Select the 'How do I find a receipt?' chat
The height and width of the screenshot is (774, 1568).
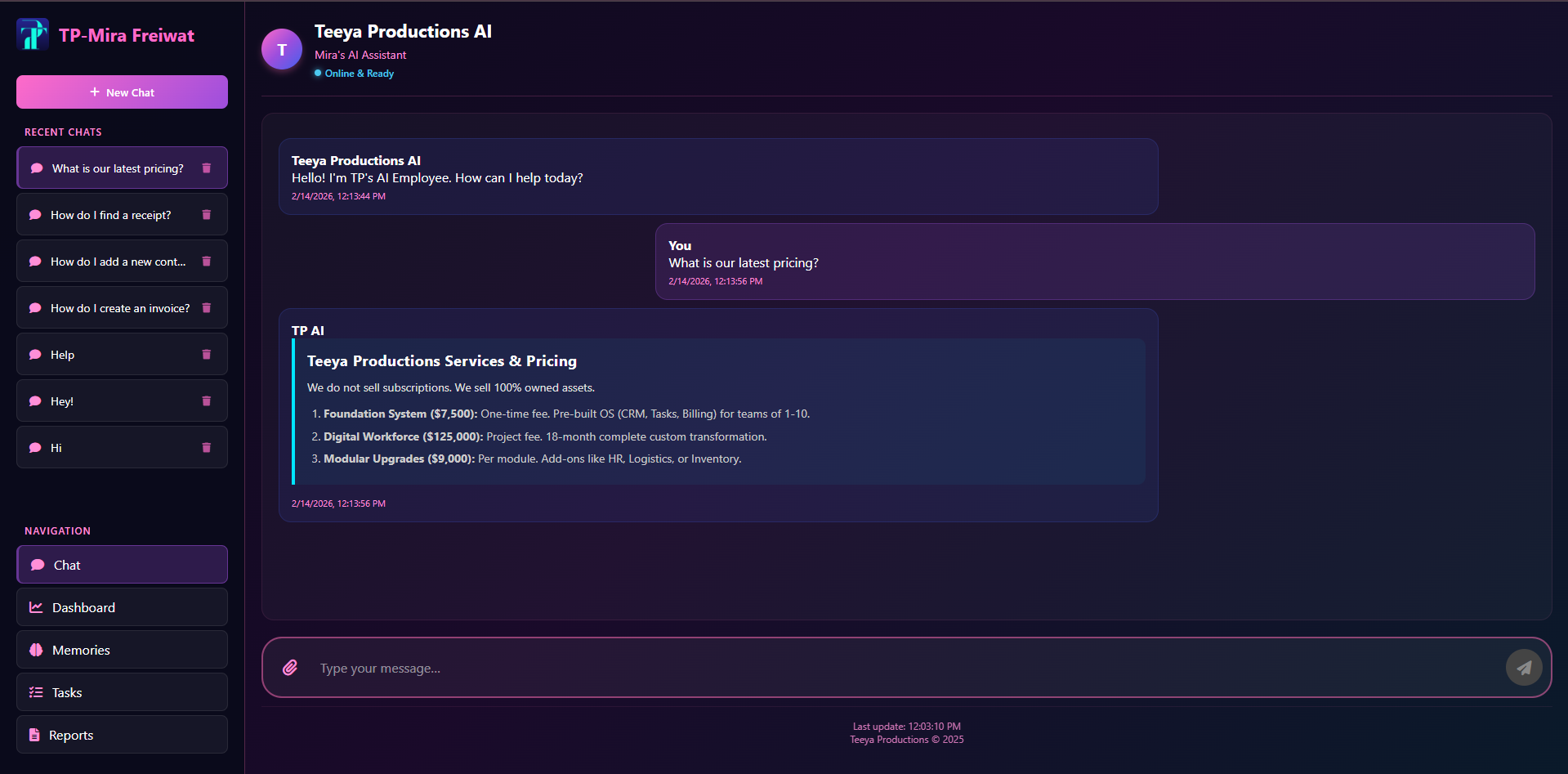(x=110, y=214)
